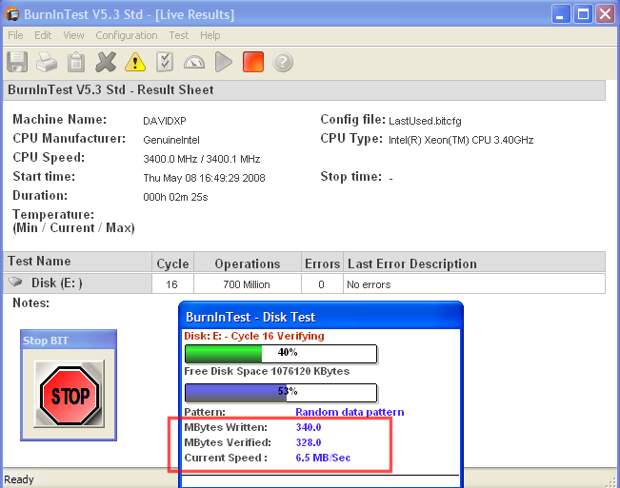This screenshot has width=620, height=488.
Task: Click the red Stop tests toolbar icon
Action: pyautogui.click(x=253, y=62)
